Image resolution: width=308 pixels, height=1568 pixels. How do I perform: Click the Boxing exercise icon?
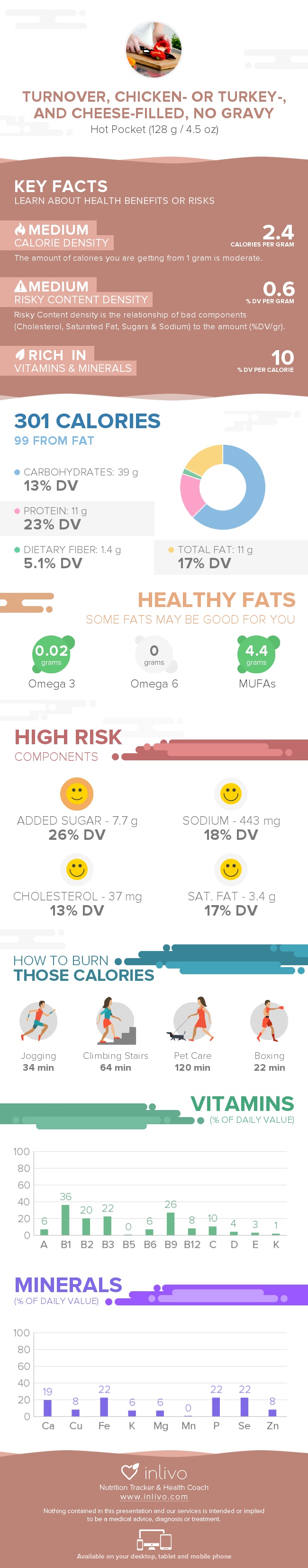(x=268, y=1021)
